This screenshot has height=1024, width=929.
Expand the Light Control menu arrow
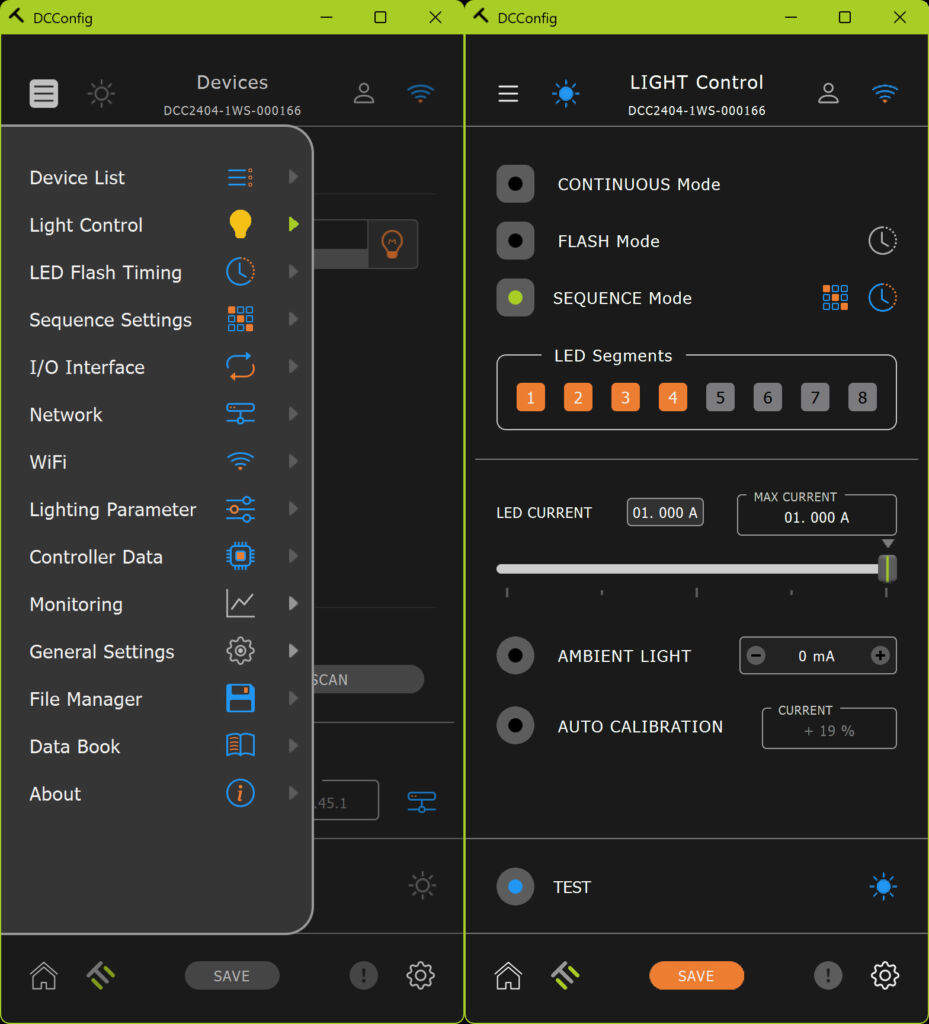coord(293,225)
